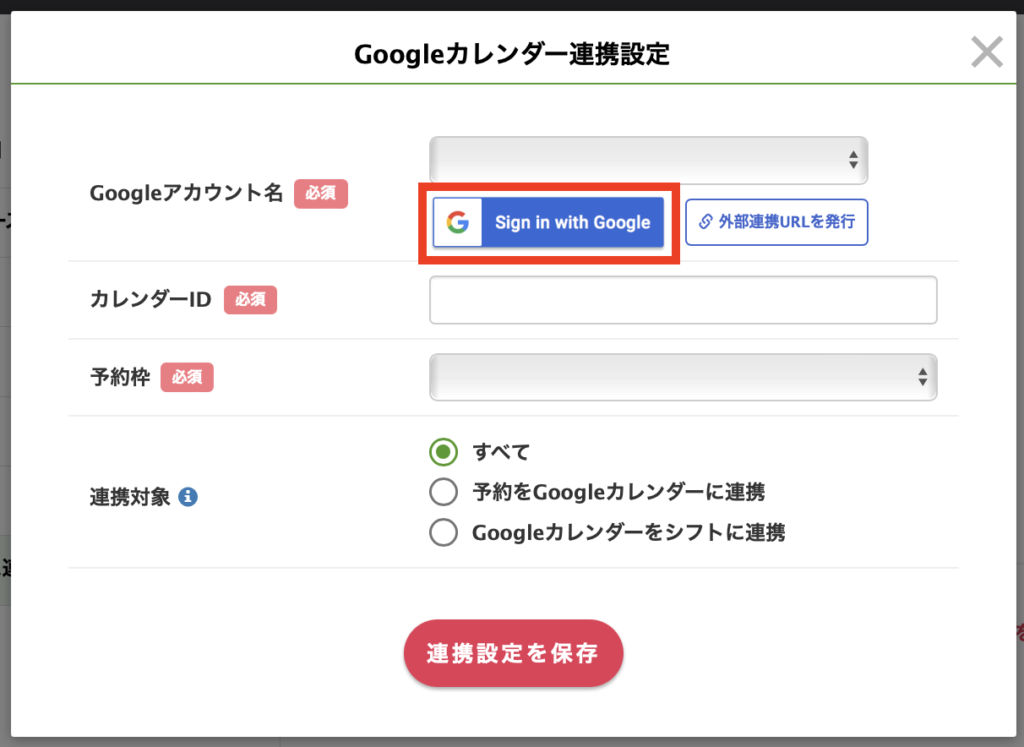Viewport: 1024px width, 747px height.
Task: Save settings with 連携設定を保存 button
Action: pyautogui.click(x=513, y=653)
